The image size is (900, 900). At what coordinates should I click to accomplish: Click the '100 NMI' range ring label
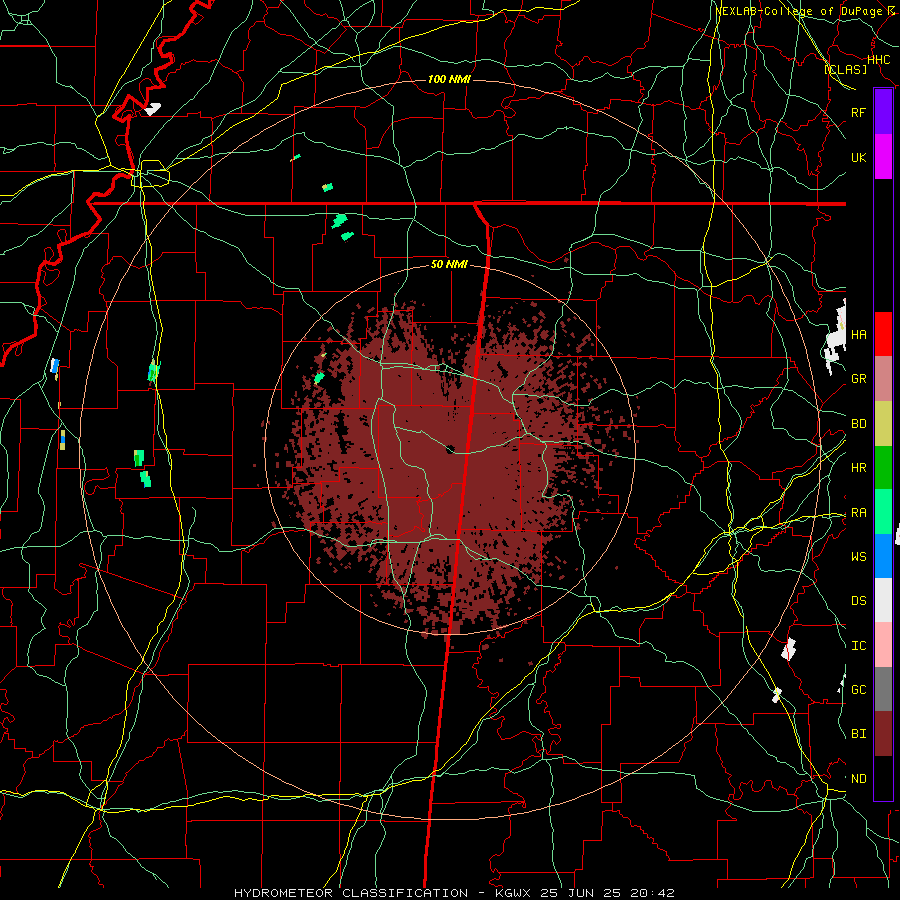pyautogui.click(x=449, y=79)
